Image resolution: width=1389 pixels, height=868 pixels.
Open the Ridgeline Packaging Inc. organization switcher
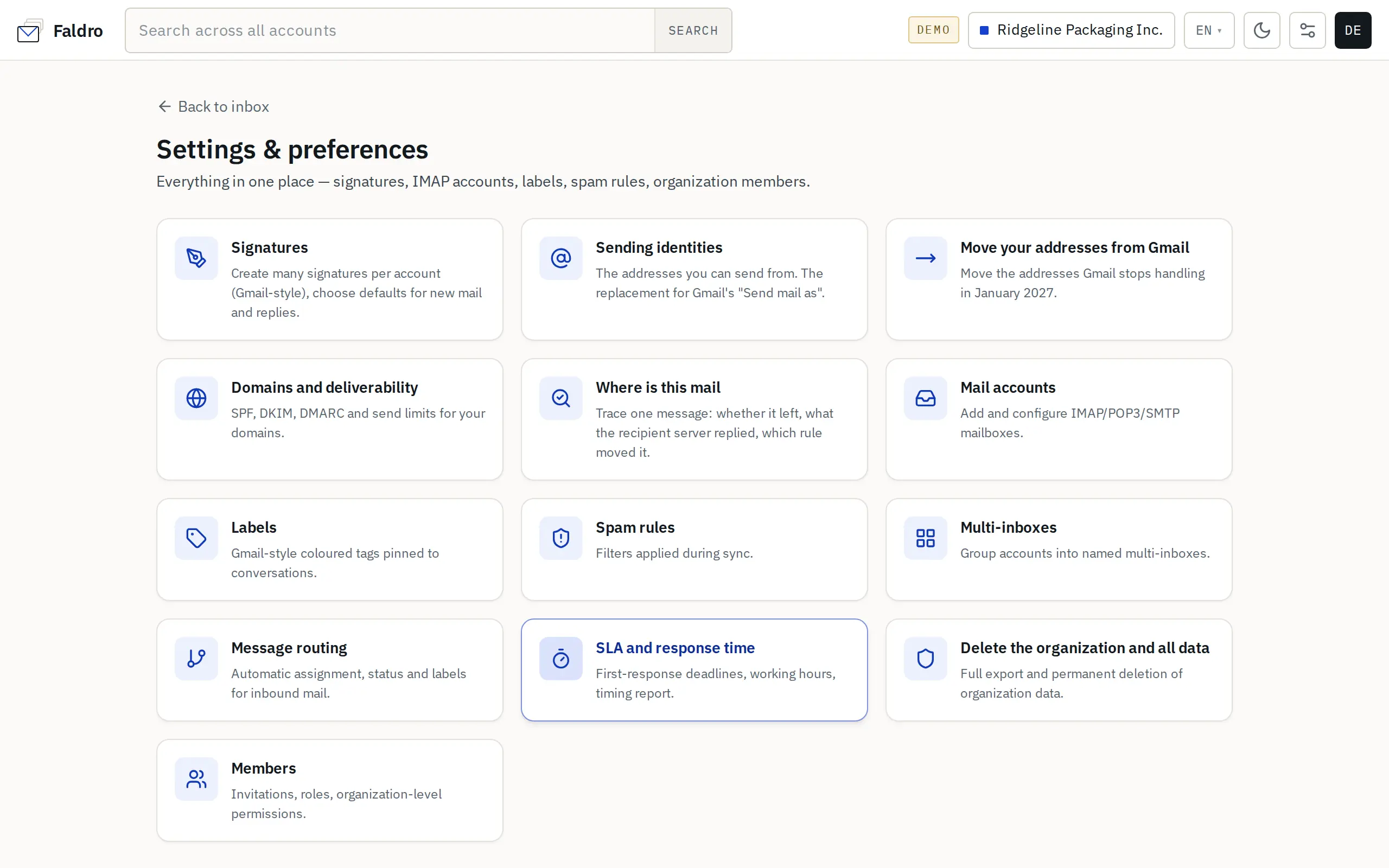tap(1071, 30)
